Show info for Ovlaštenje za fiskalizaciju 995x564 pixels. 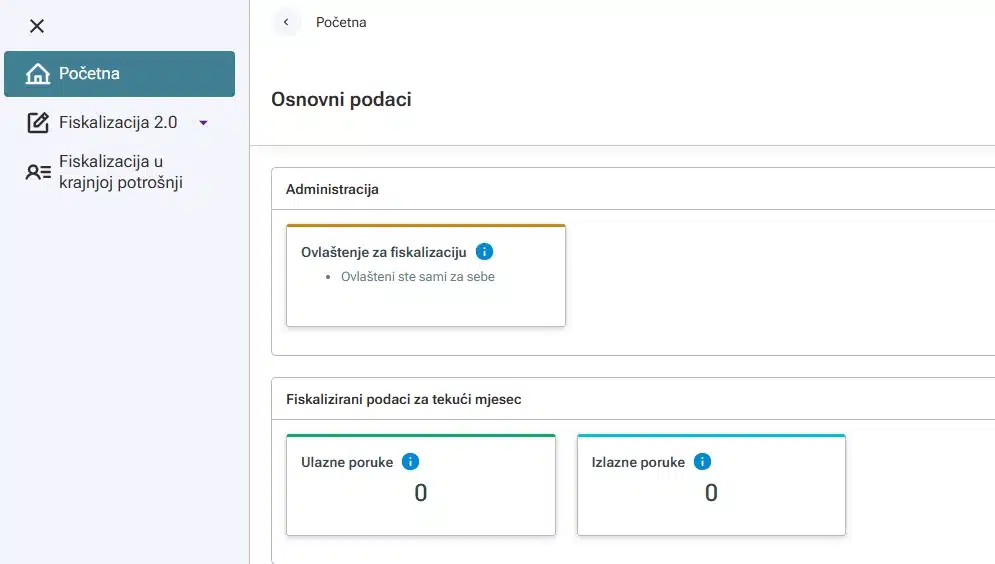tap(484, 252)
